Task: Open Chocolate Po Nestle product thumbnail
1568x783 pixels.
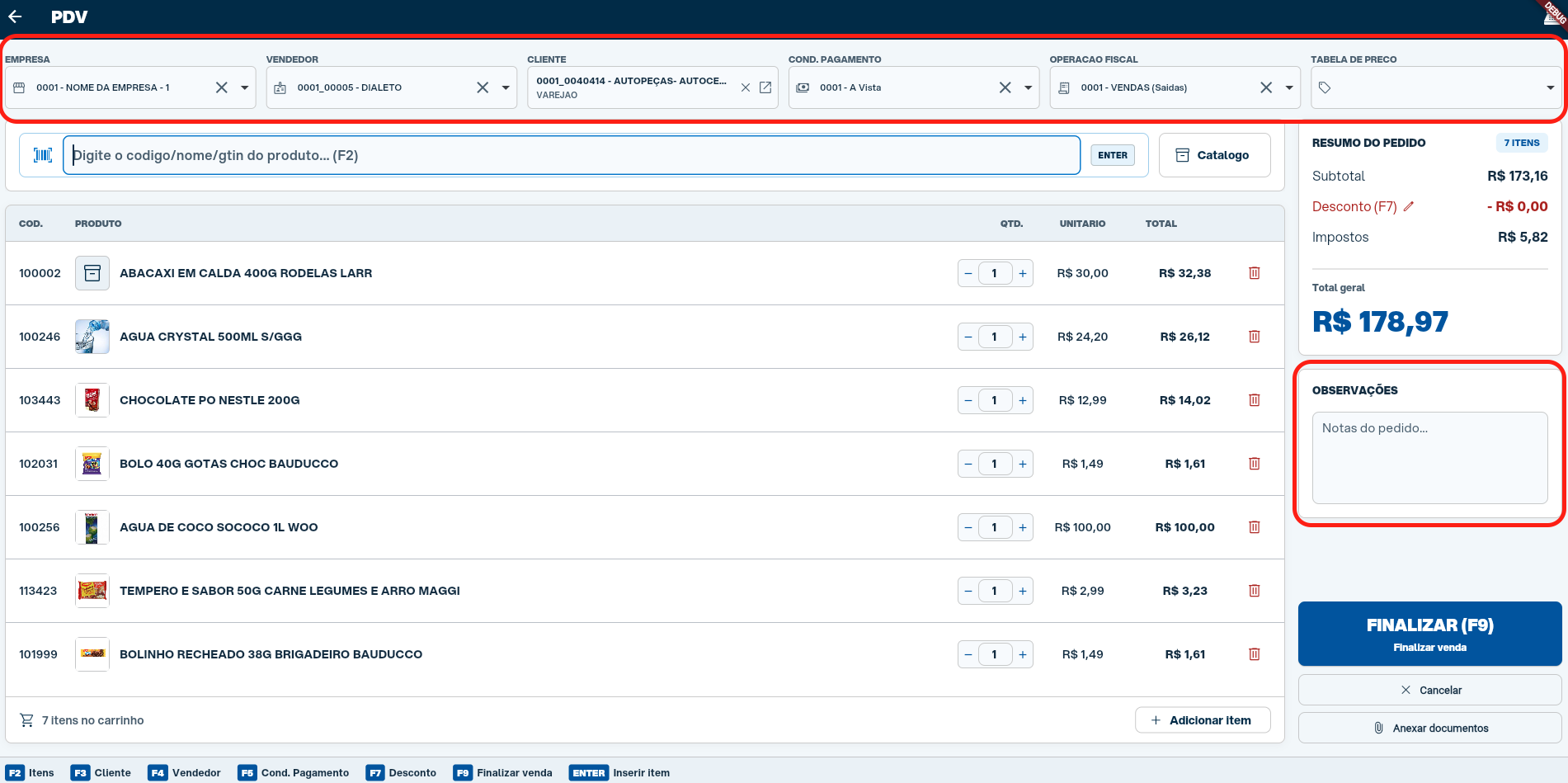Action: tap(92, 400)
